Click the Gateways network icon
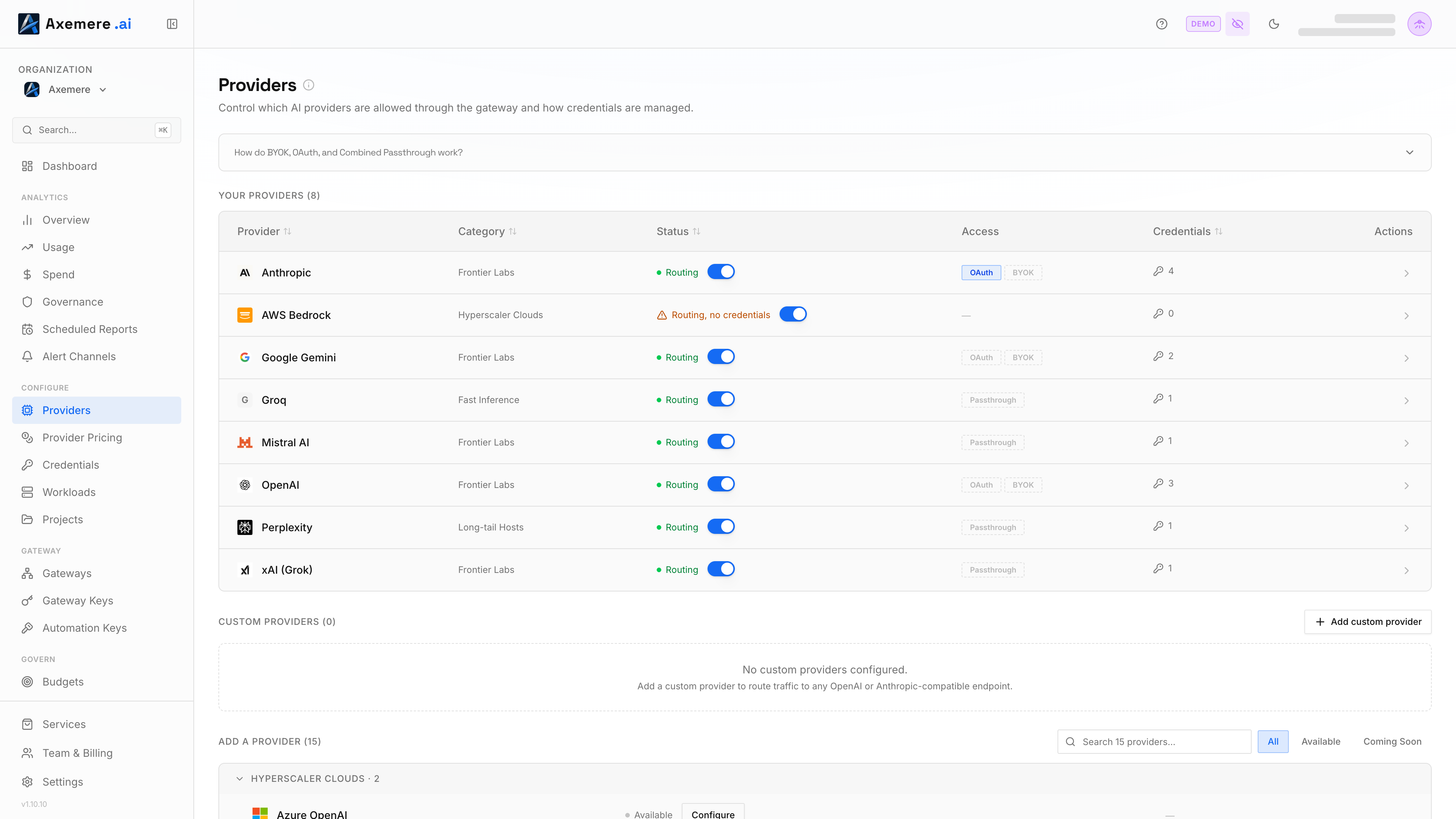This screenshot has width=1456, height=819. (27, 573)
